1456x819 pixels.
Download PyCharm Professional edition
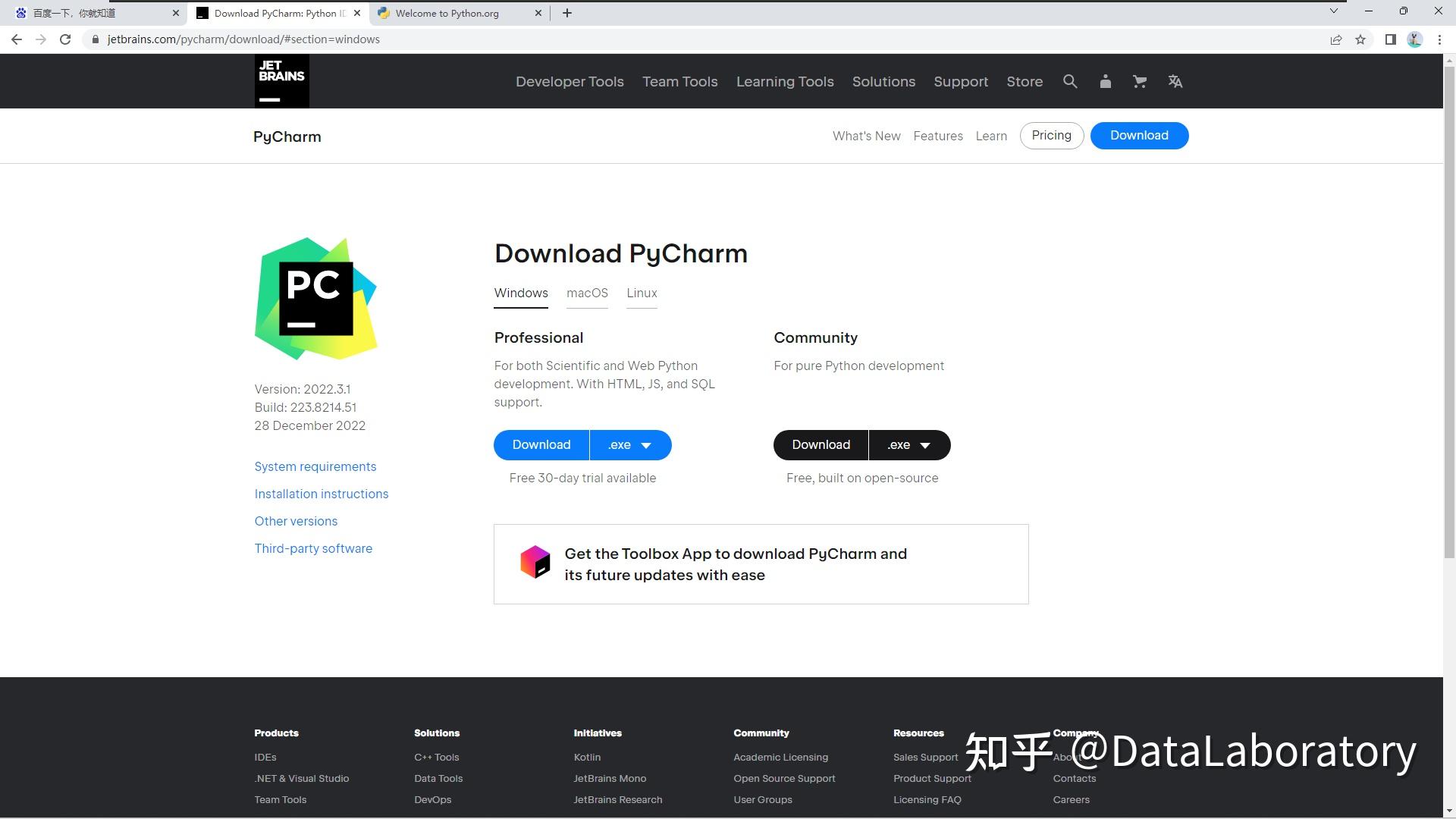coord(541,444)
